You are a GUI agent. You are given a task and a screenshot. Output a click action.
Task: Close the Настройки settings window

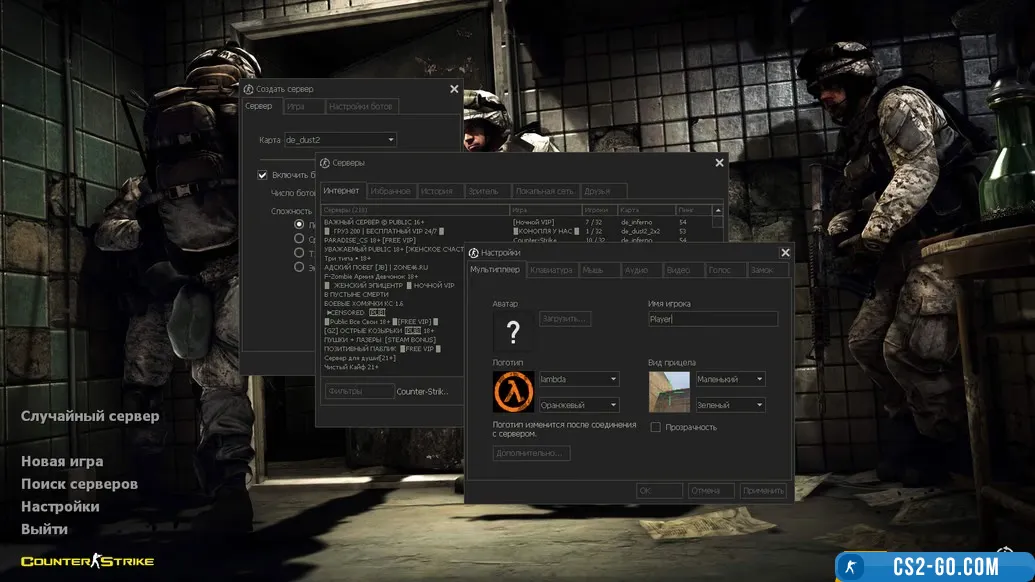point(785,254)
